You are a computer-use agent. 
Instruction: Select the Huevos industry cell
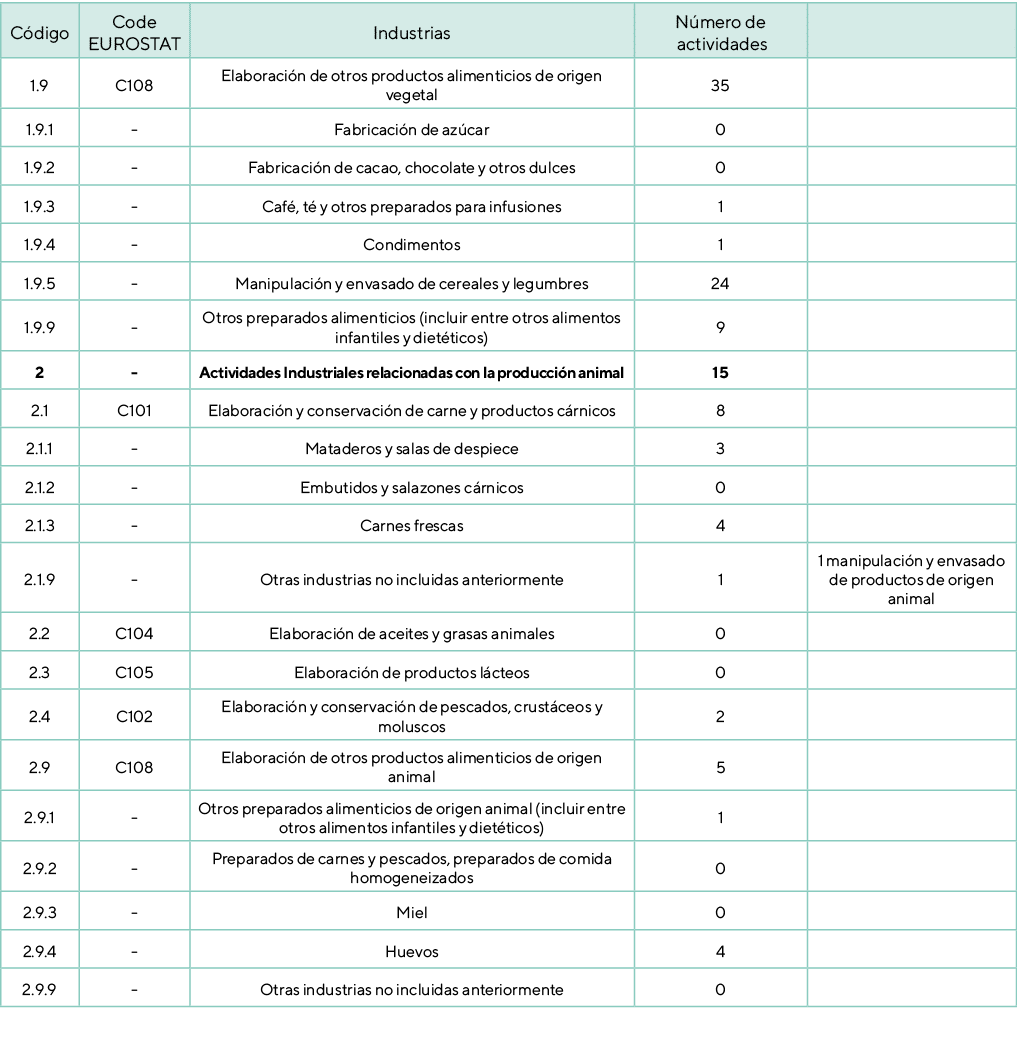tap(411, 952)
